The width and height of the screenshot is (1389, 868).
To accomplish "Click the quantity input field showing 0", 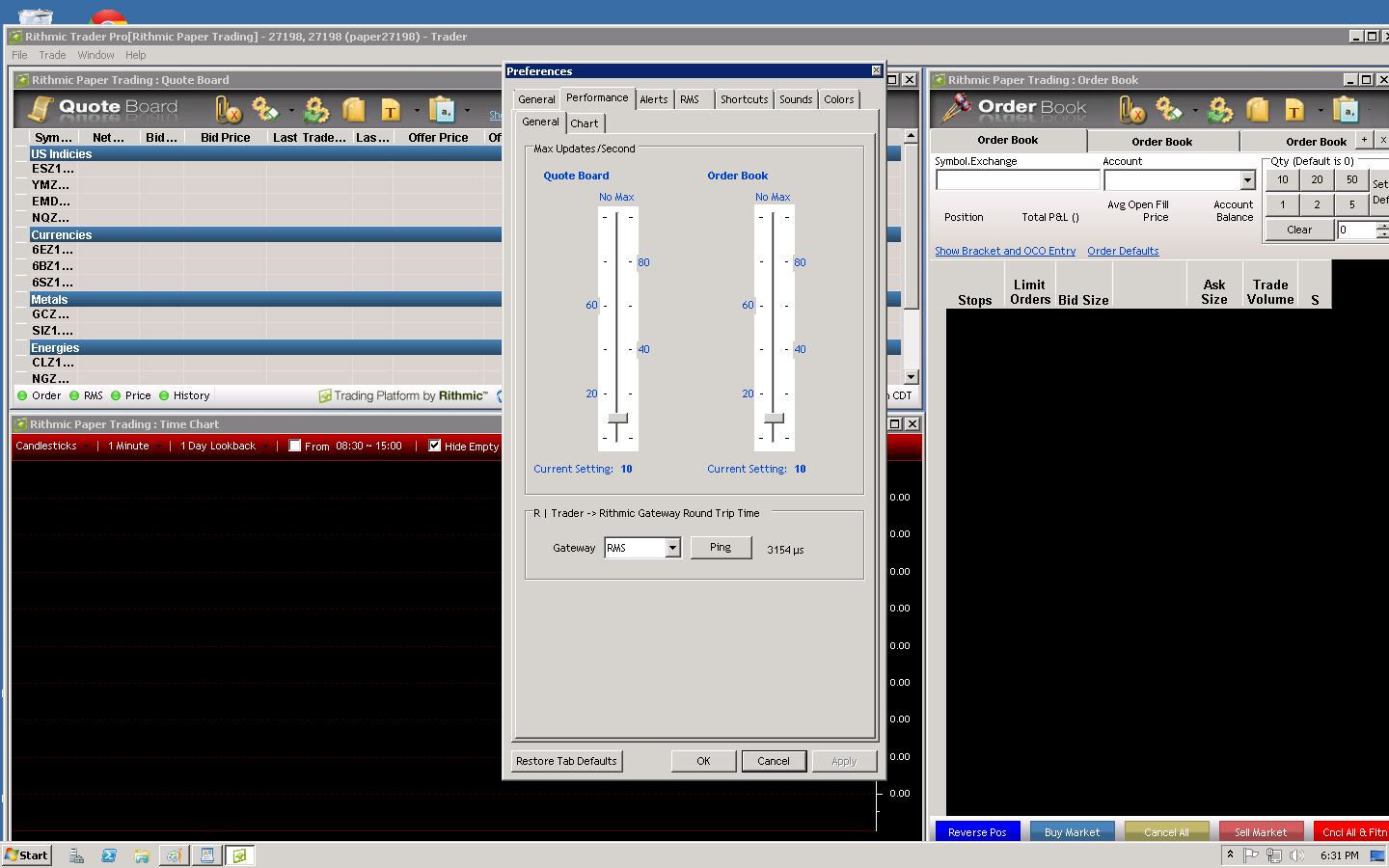I will 1356,230.
